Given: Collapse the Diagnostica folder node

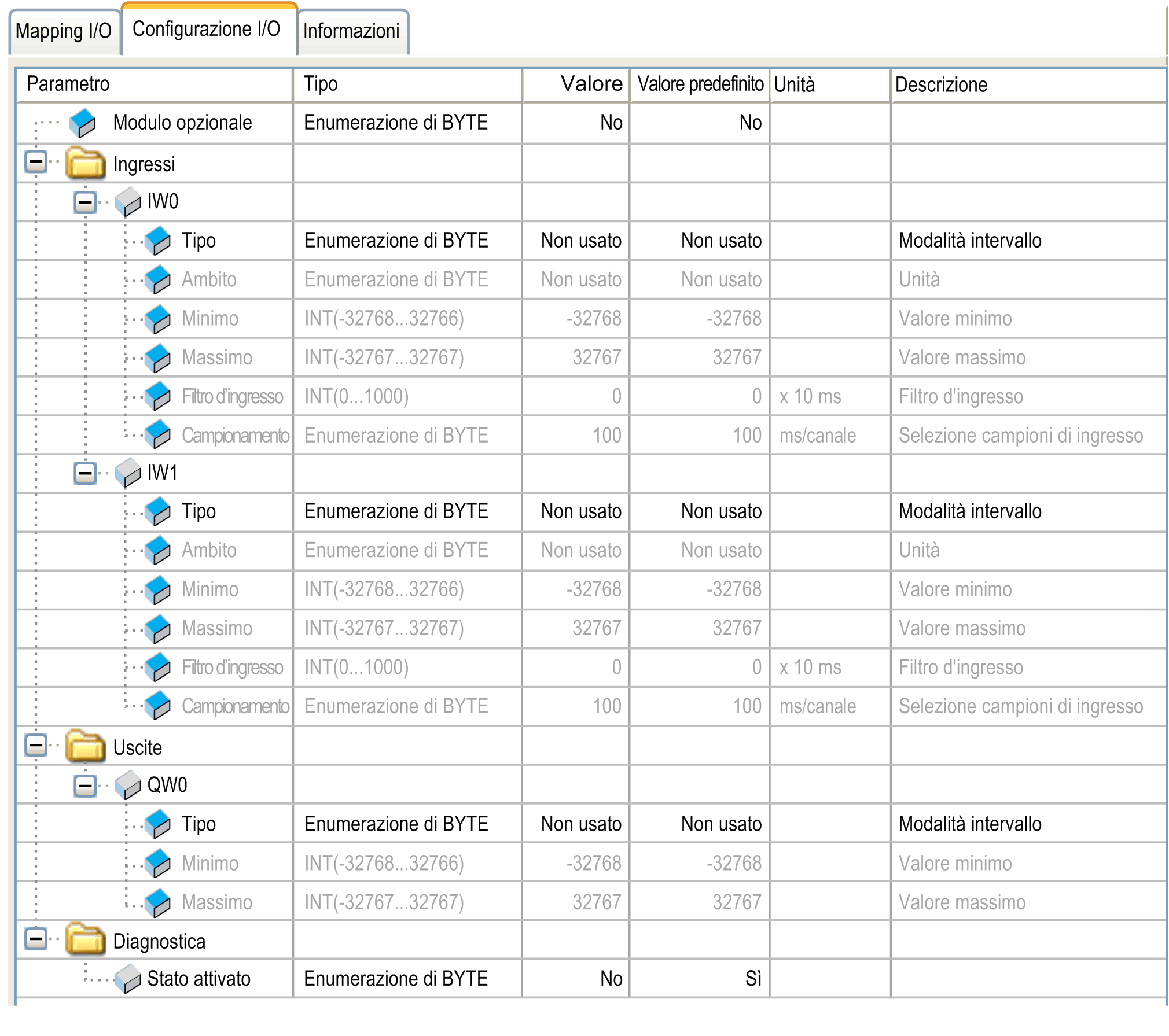Looking at the screenshot, I should (36, 939).
